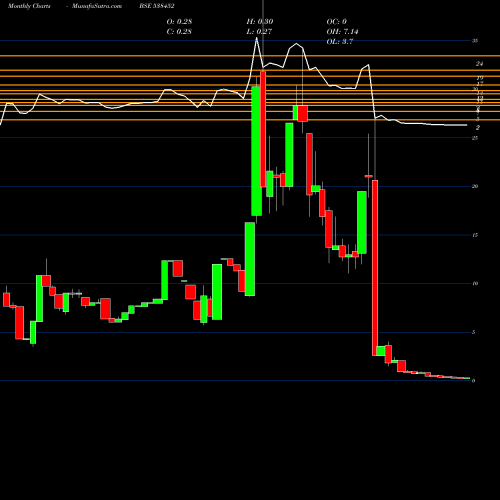Click the 0 price axis label
Viewport: 500px width, 500px height.
click(474, 381)
